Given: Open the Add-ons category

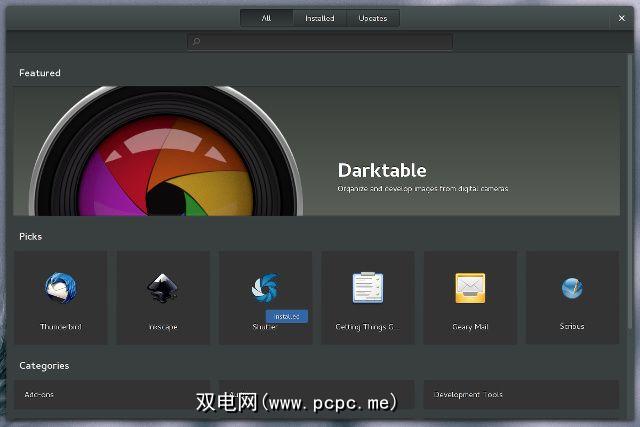Looking at the screenshot, I should pos(112,395).
